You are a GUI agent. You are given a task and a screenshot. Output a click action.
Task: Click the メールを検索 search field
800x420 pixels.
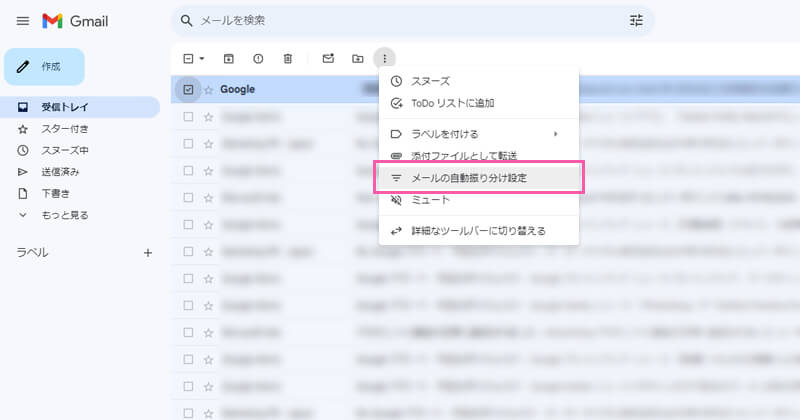400,20
